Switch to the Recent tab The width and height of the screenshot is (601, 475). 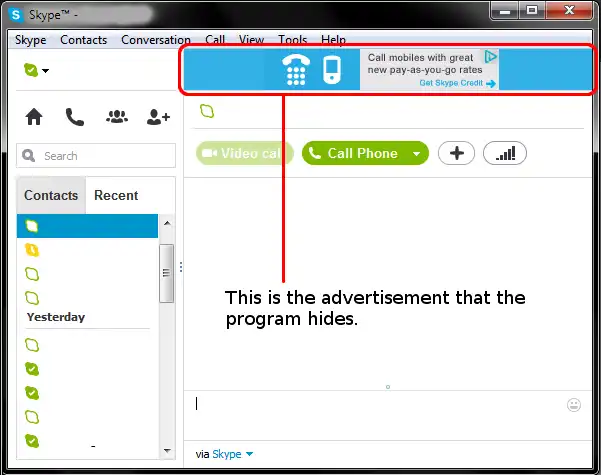click(x=116, y=195)
